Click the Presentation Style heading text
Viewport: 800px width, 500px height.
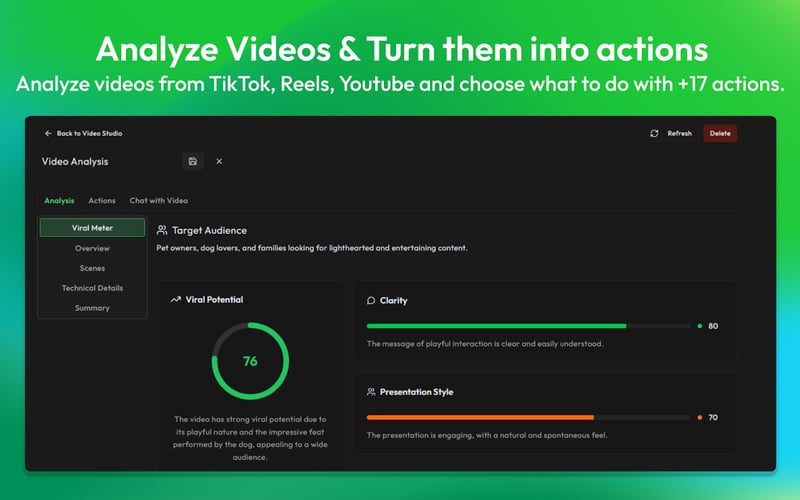point(416,392)
